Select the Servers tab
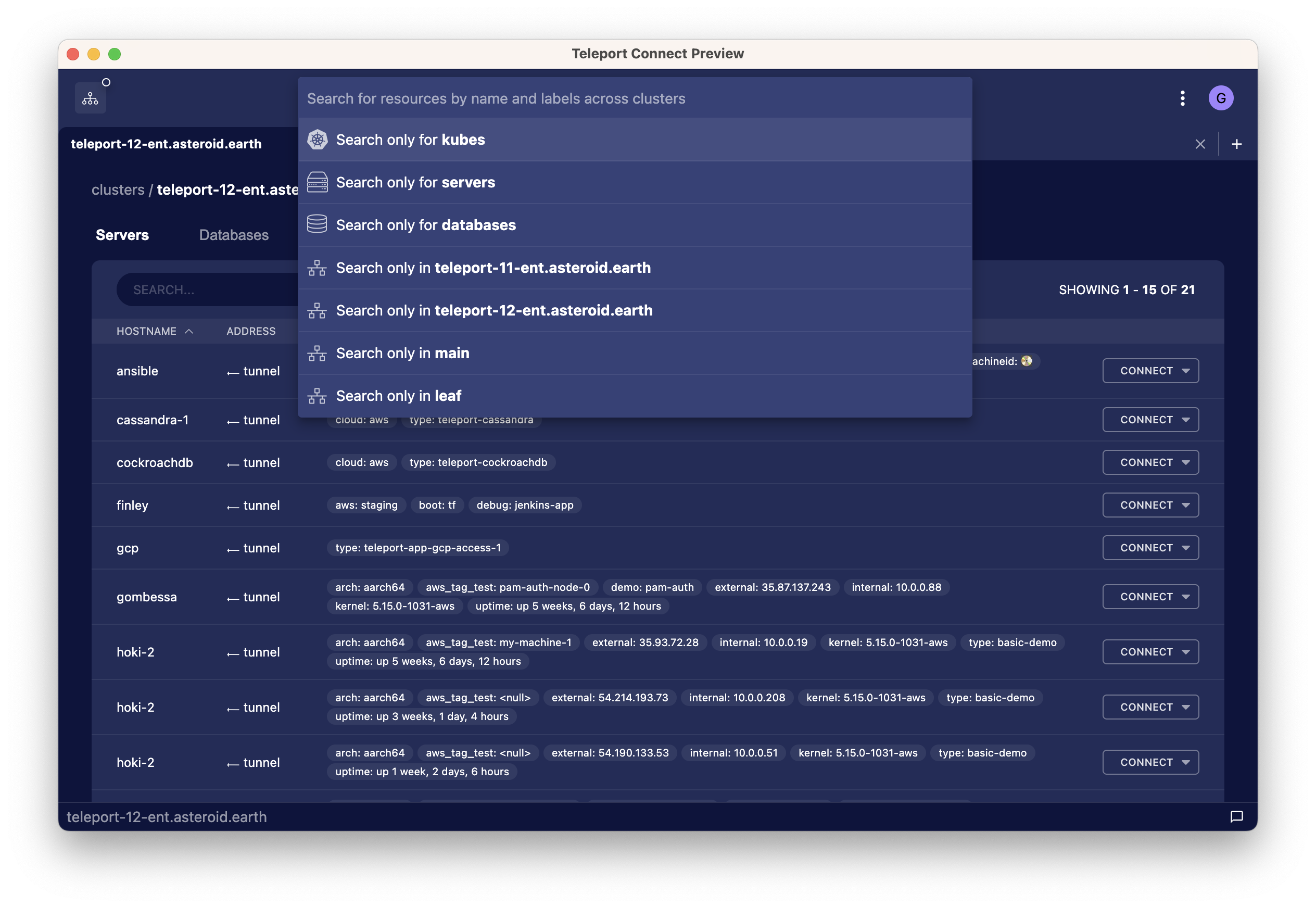This screenshot has height=908, width=1316. 122,235
